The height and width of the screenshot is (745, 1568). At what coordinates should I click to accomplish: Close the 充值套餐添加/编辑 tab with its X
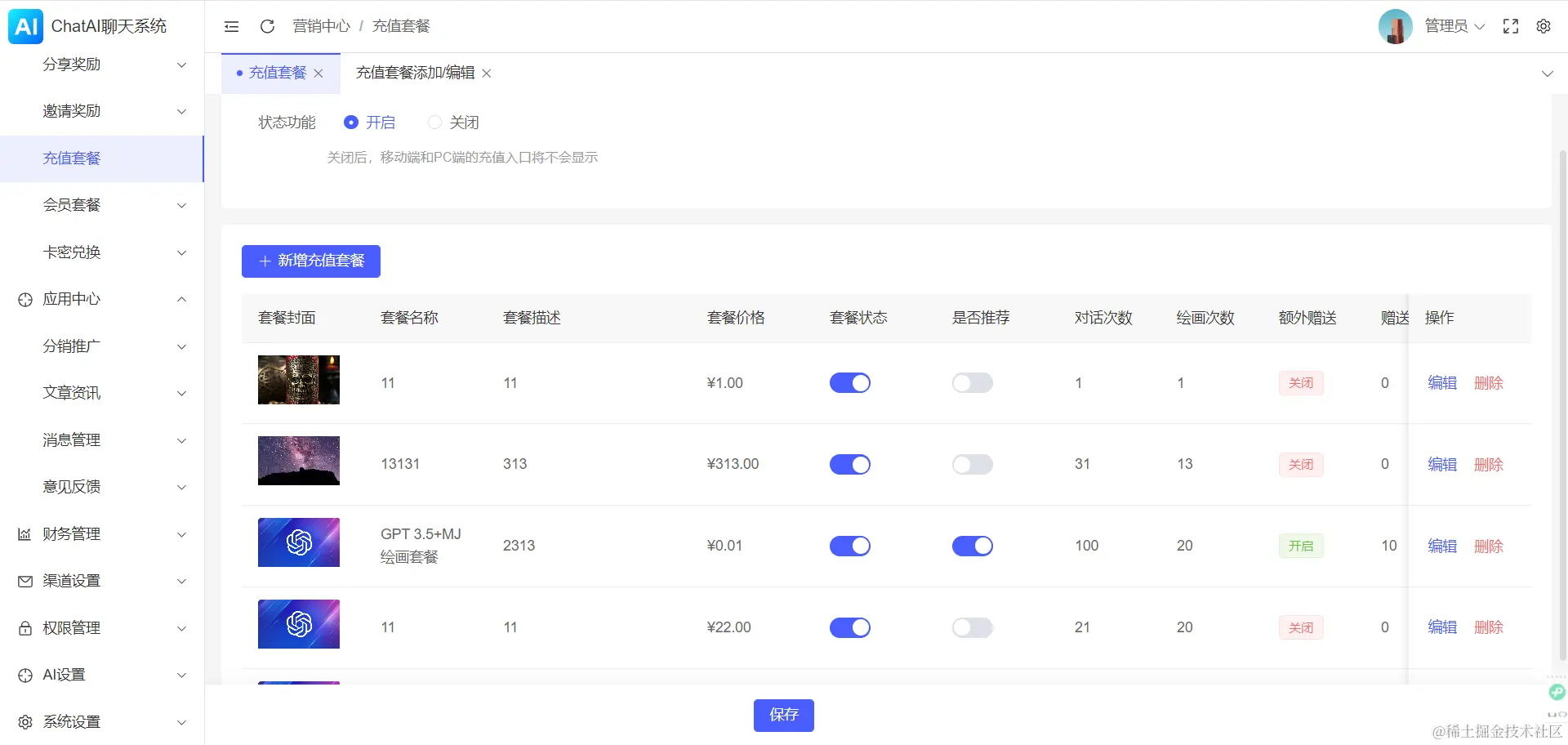coord(487,74)
